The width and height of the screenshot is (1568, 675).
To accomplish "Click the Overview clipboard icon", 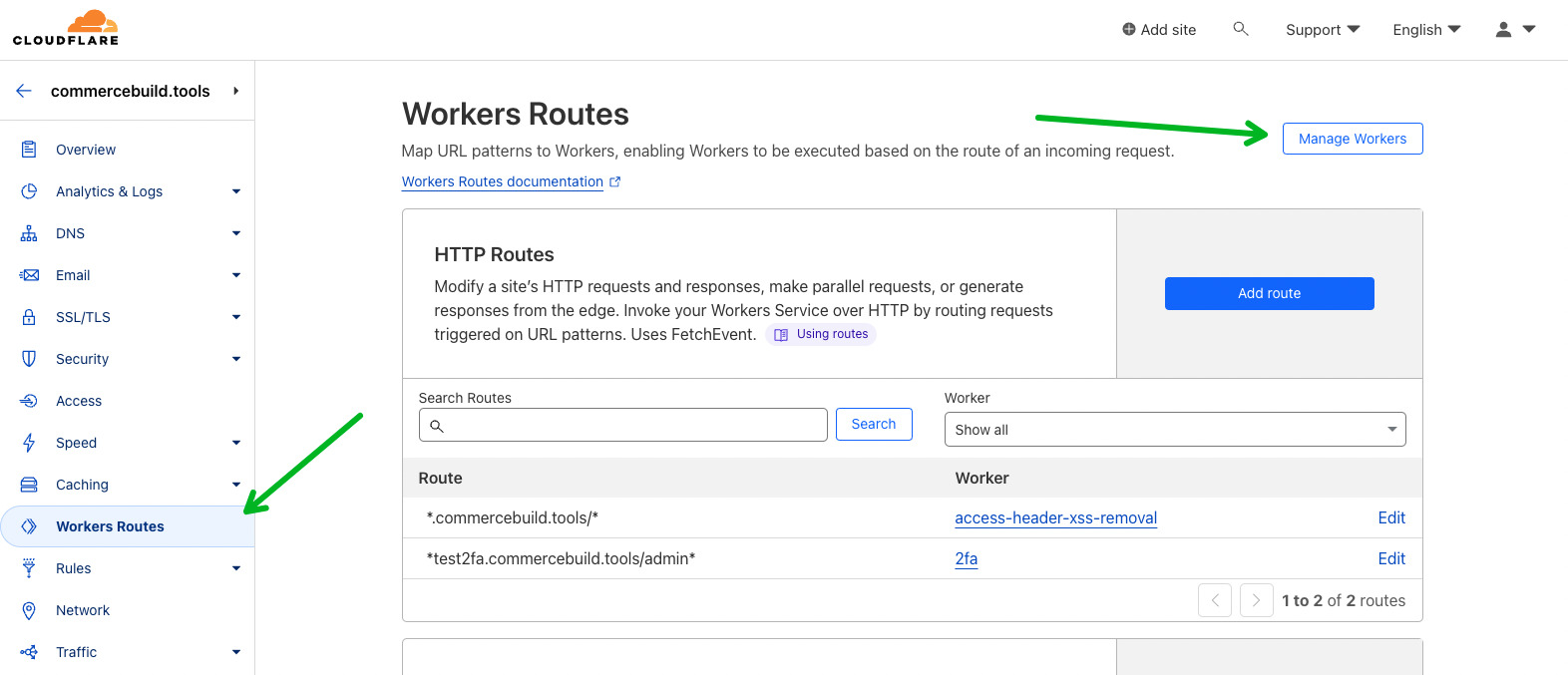I will (29, 150).
